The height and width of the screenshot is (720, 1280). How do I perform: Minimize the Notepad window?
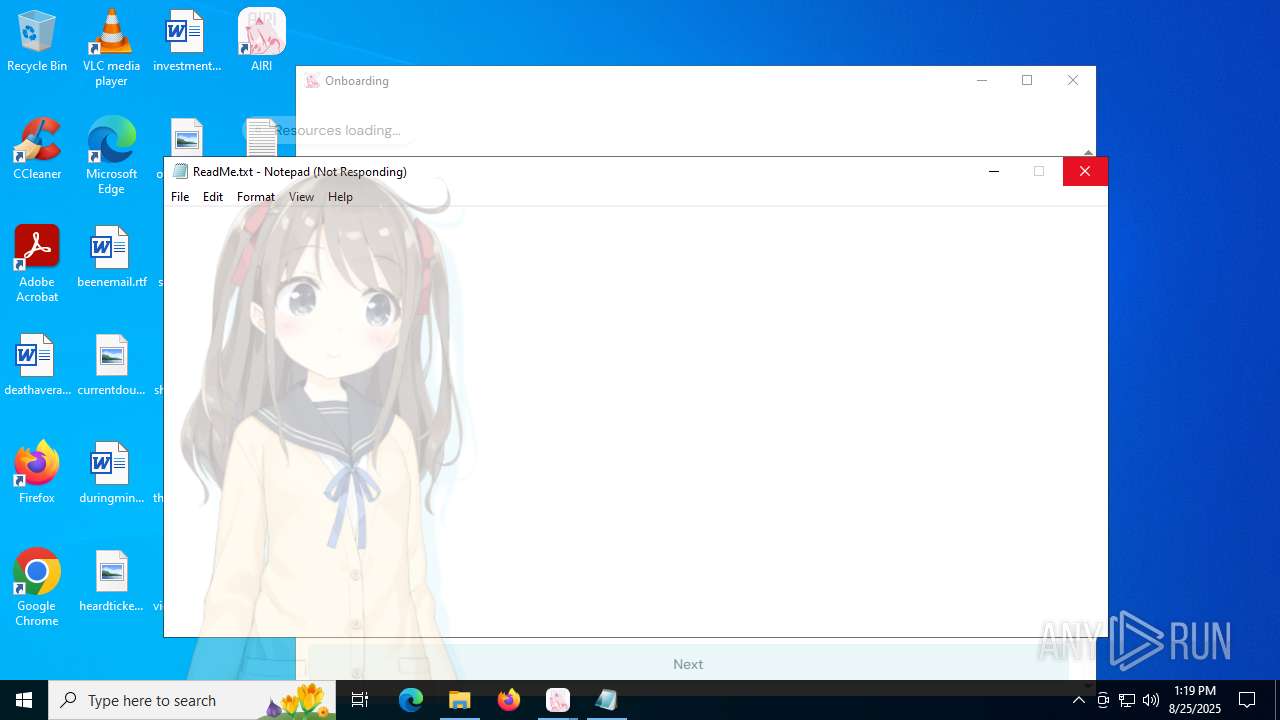(994, 172)
